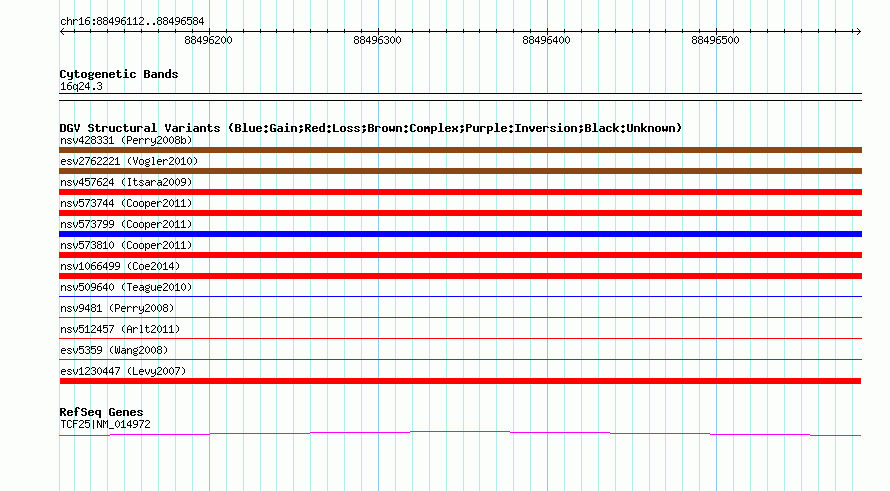
Task: Select the thin blue nsv509640 line
Action: coord(460,296)
